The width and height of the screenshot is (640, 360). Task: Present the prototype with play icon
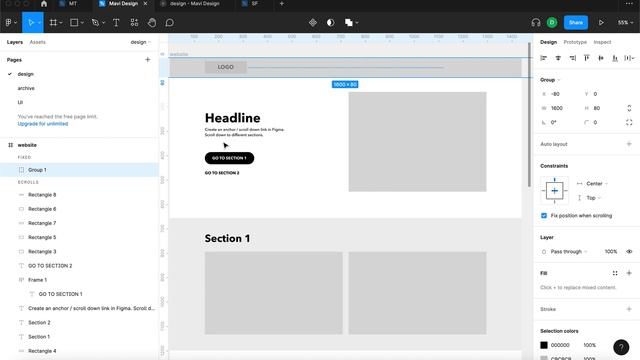point(601,22)
